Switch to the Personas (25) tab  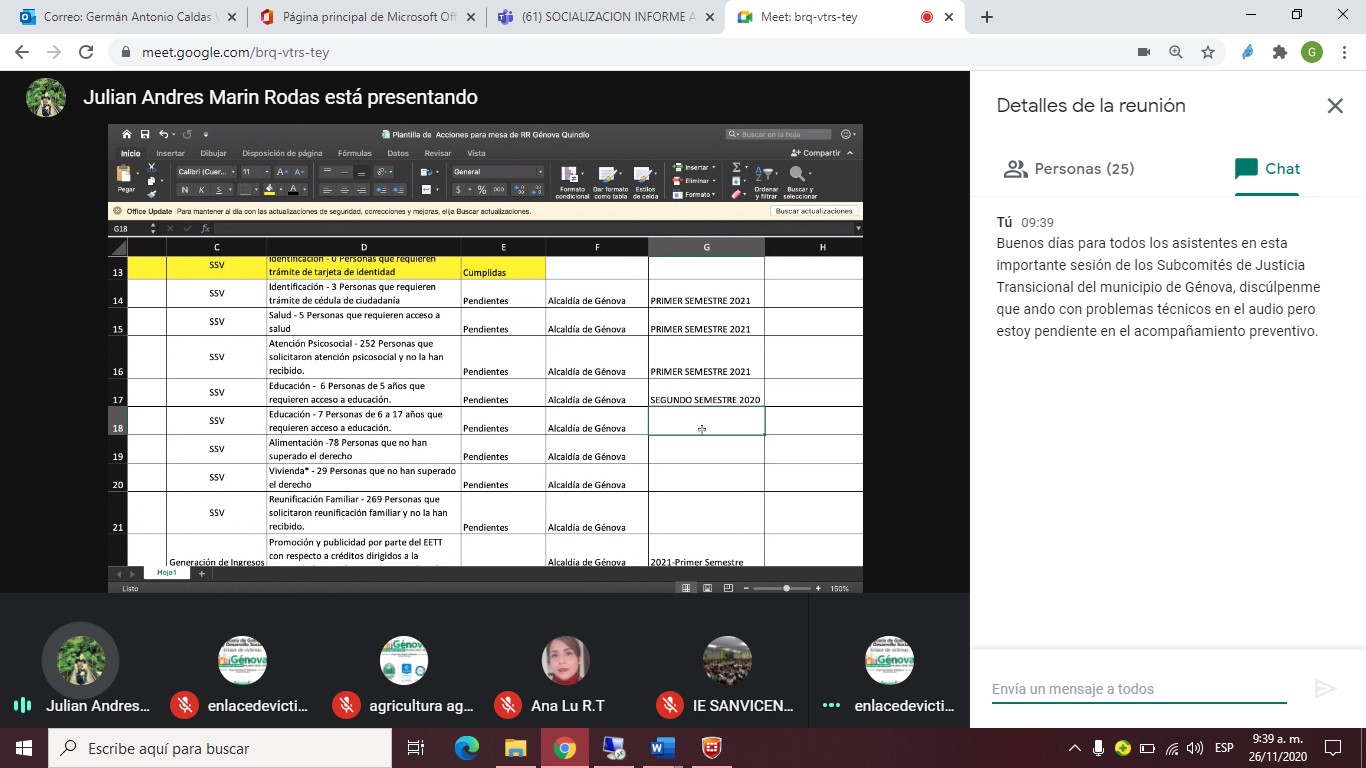(x=1069, y=169)
